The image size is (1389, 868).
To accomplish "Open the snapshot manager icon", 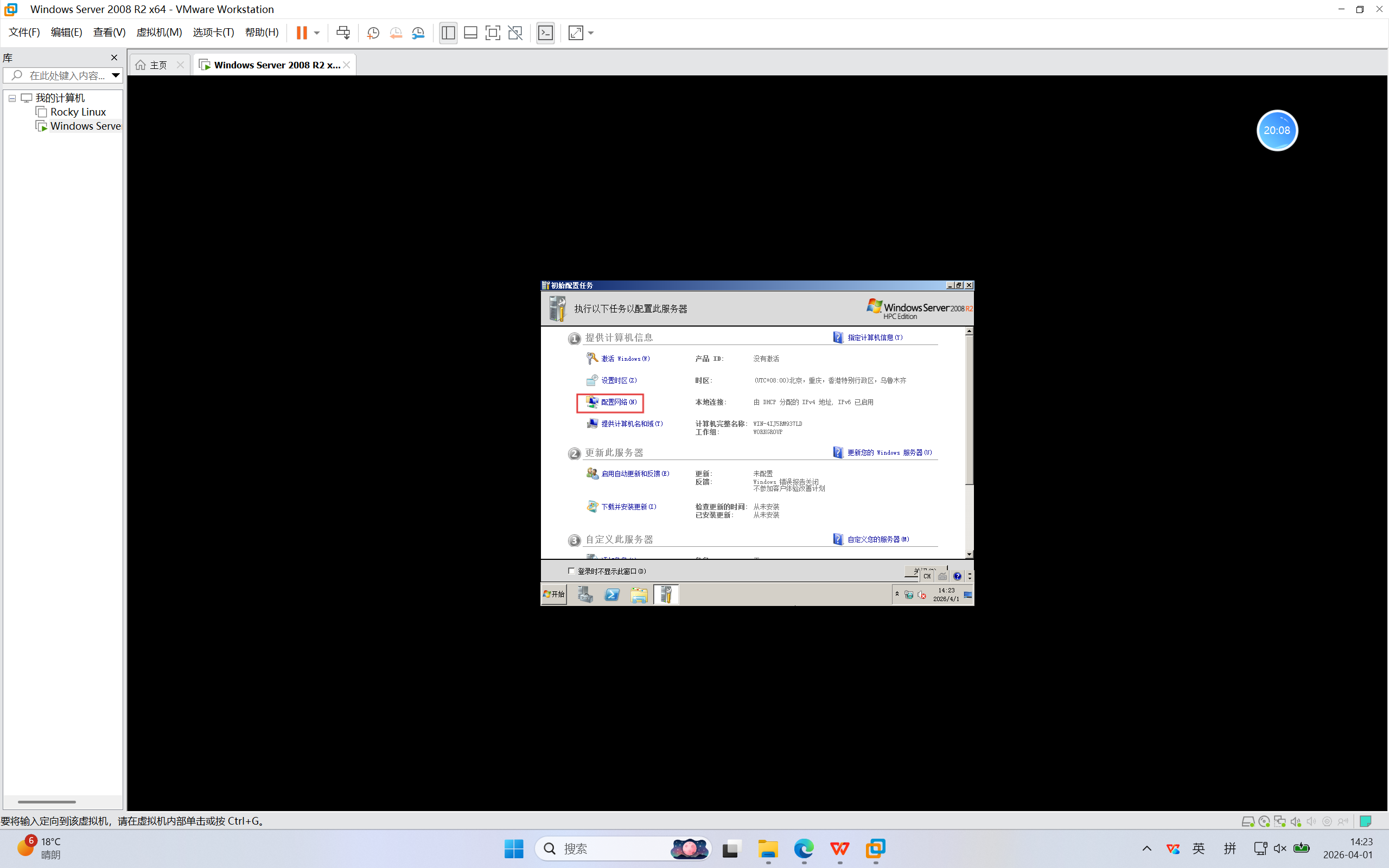I will [x=418, y=33].
